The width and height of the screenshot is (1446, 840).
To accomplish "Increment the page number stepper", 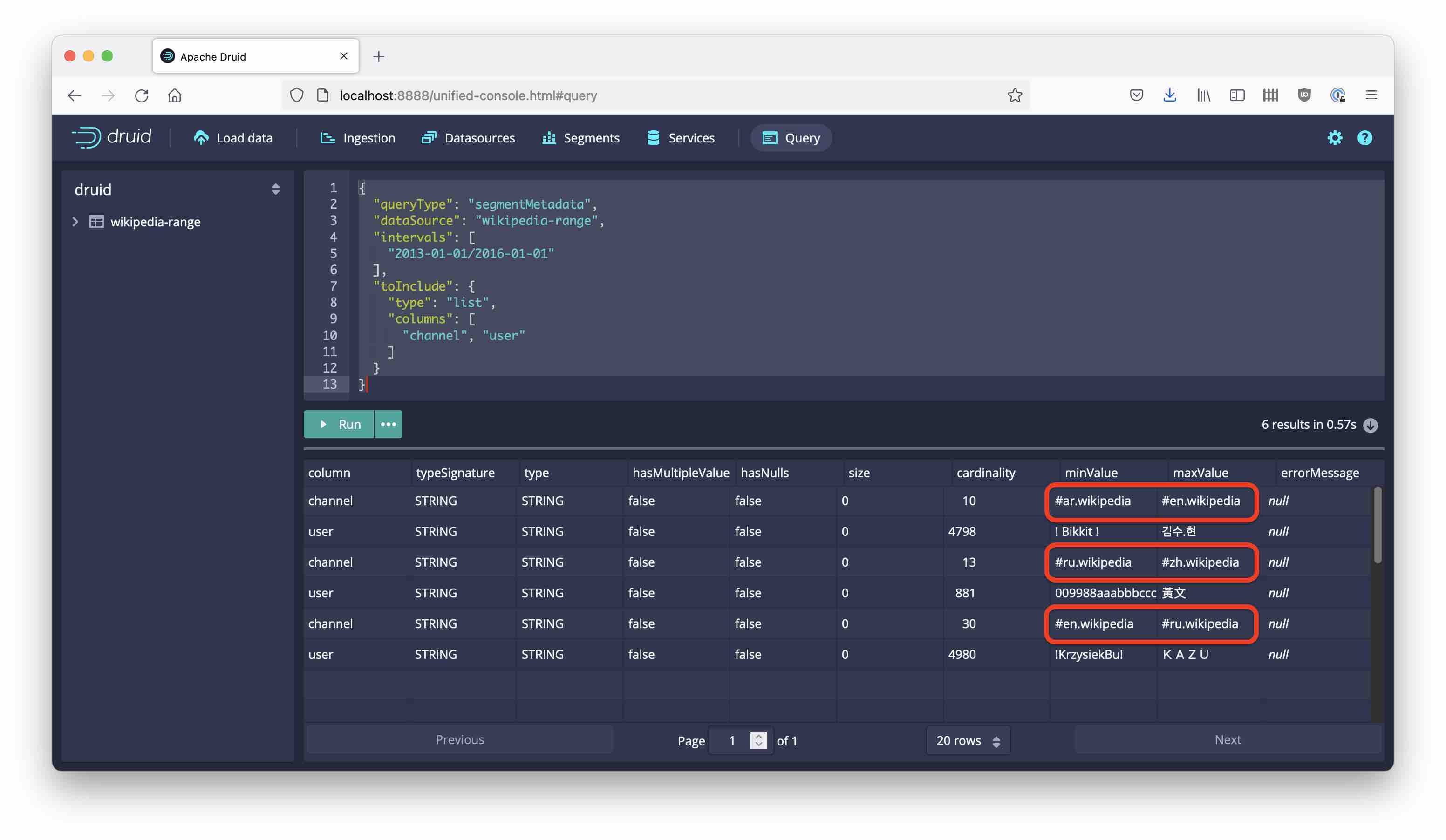I will [x=758, y=736].
